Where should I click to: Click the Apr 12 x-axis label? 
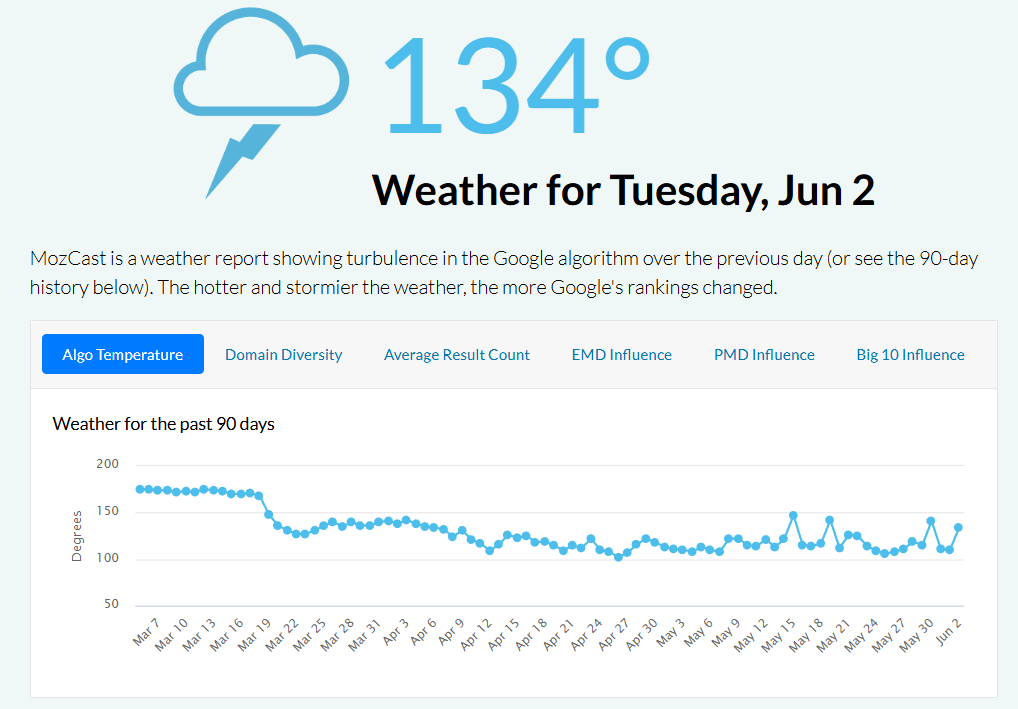tap(476, 634)
